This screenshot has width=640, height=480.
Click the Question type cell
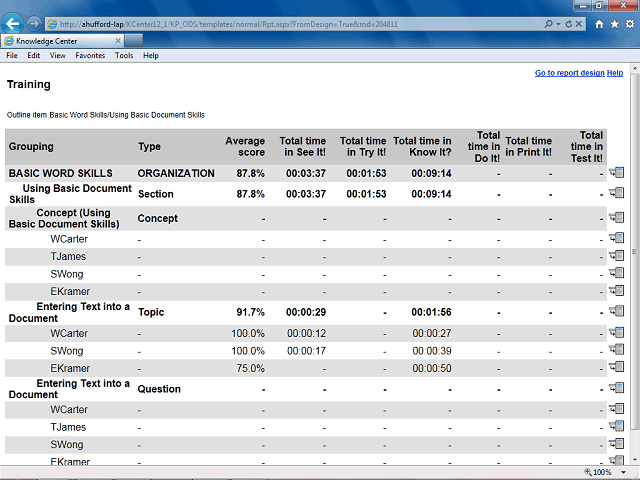pyautogui.click(x=159, y=389)
